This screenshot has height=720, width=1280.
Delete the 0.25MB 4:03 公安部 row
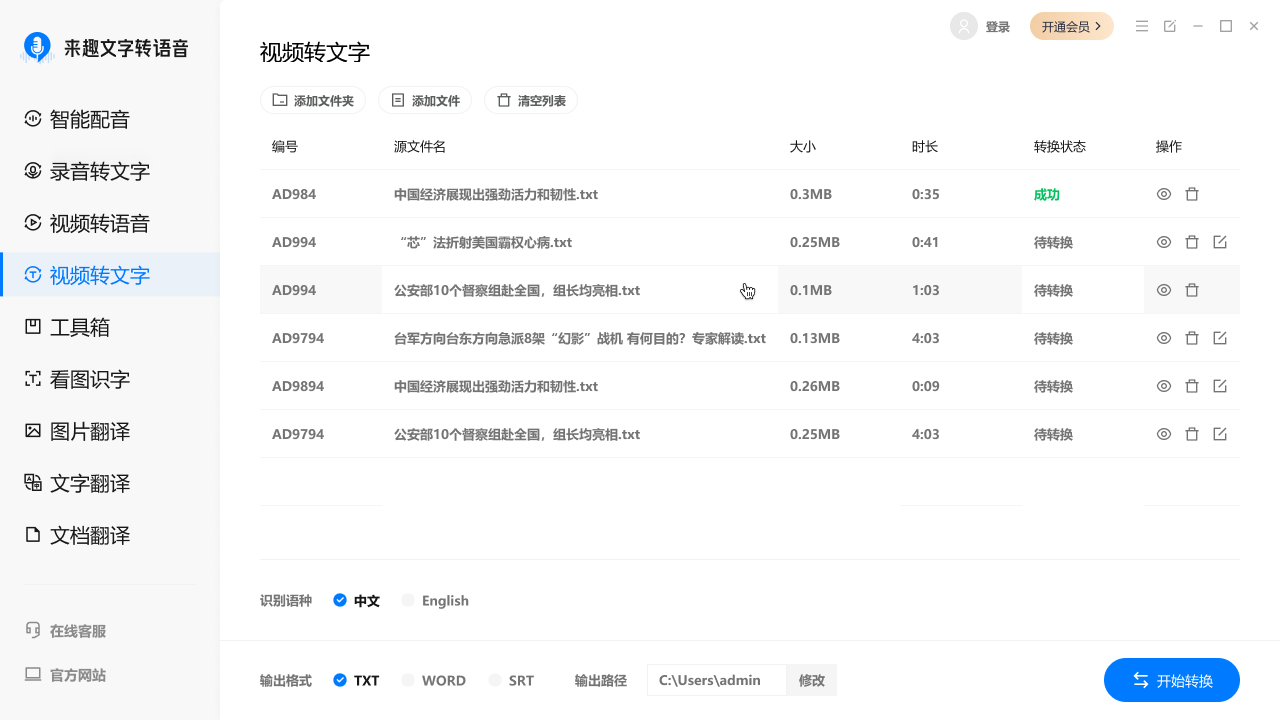[1192, 434]
